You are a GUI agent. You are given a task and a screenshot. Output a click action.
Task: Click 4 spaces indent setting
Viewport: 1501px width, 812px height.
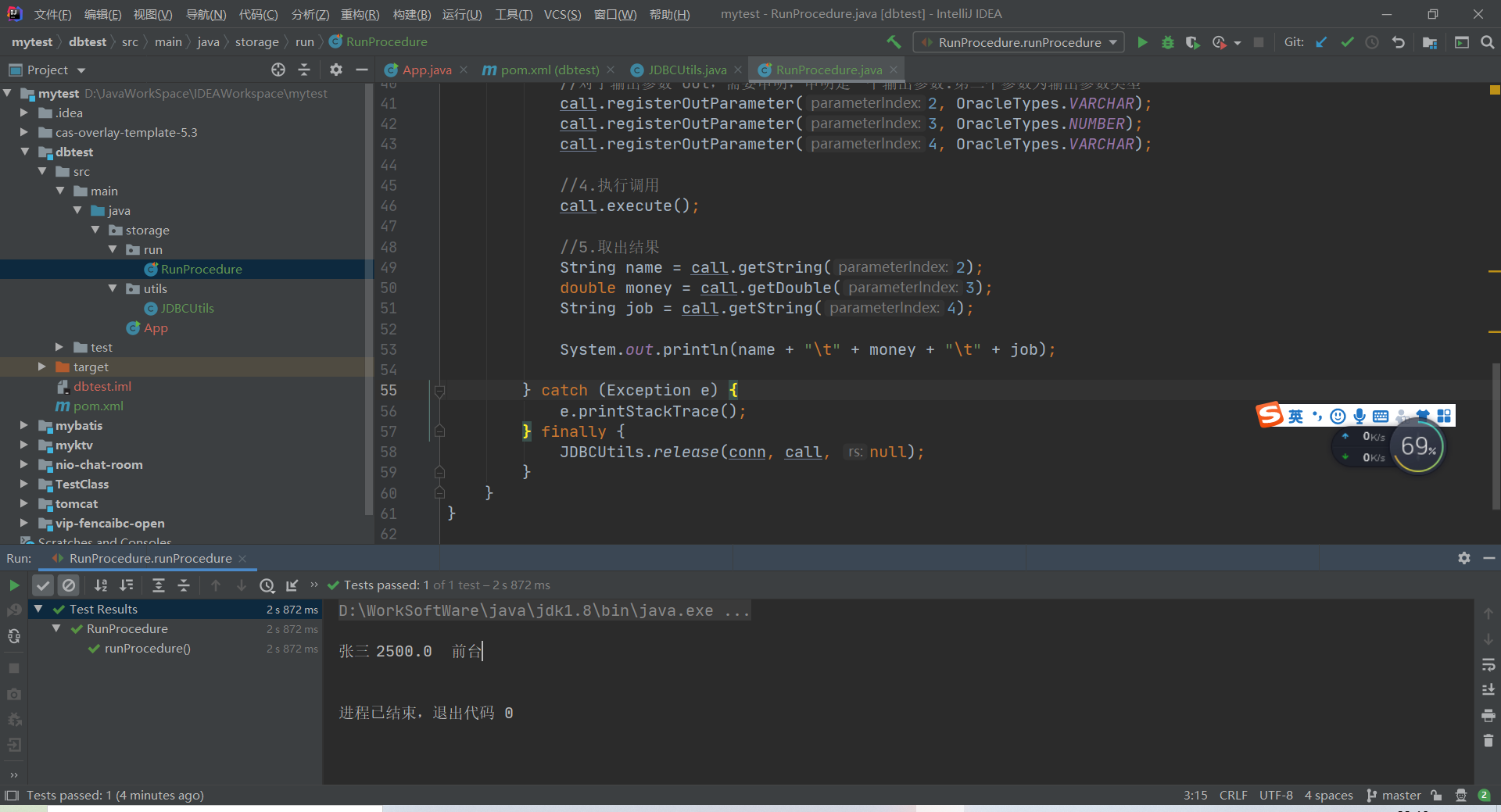(x=1328, y=795)
